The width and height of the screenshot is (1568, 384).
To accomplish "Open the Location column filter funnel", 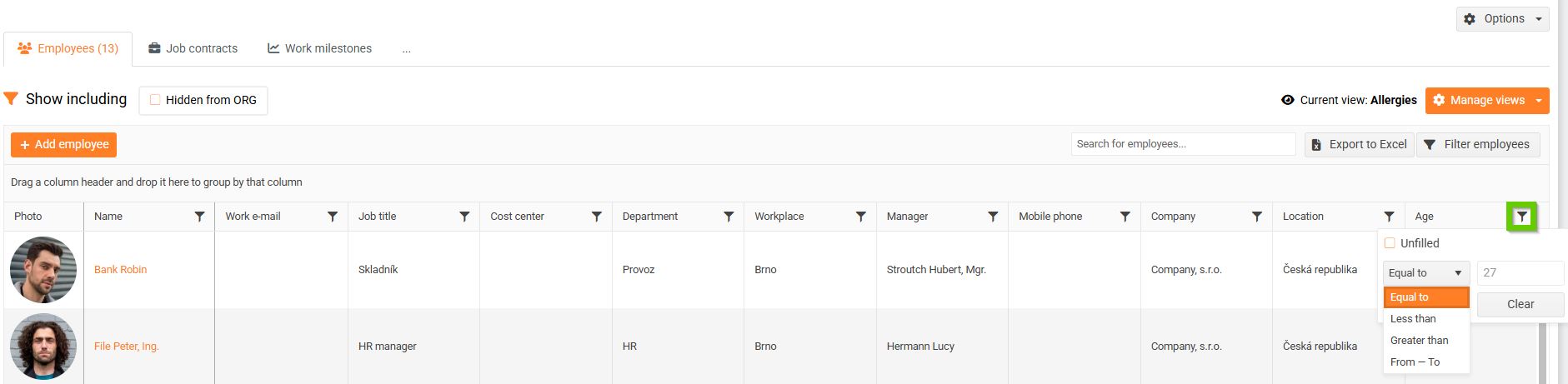I will point(1389,217).
